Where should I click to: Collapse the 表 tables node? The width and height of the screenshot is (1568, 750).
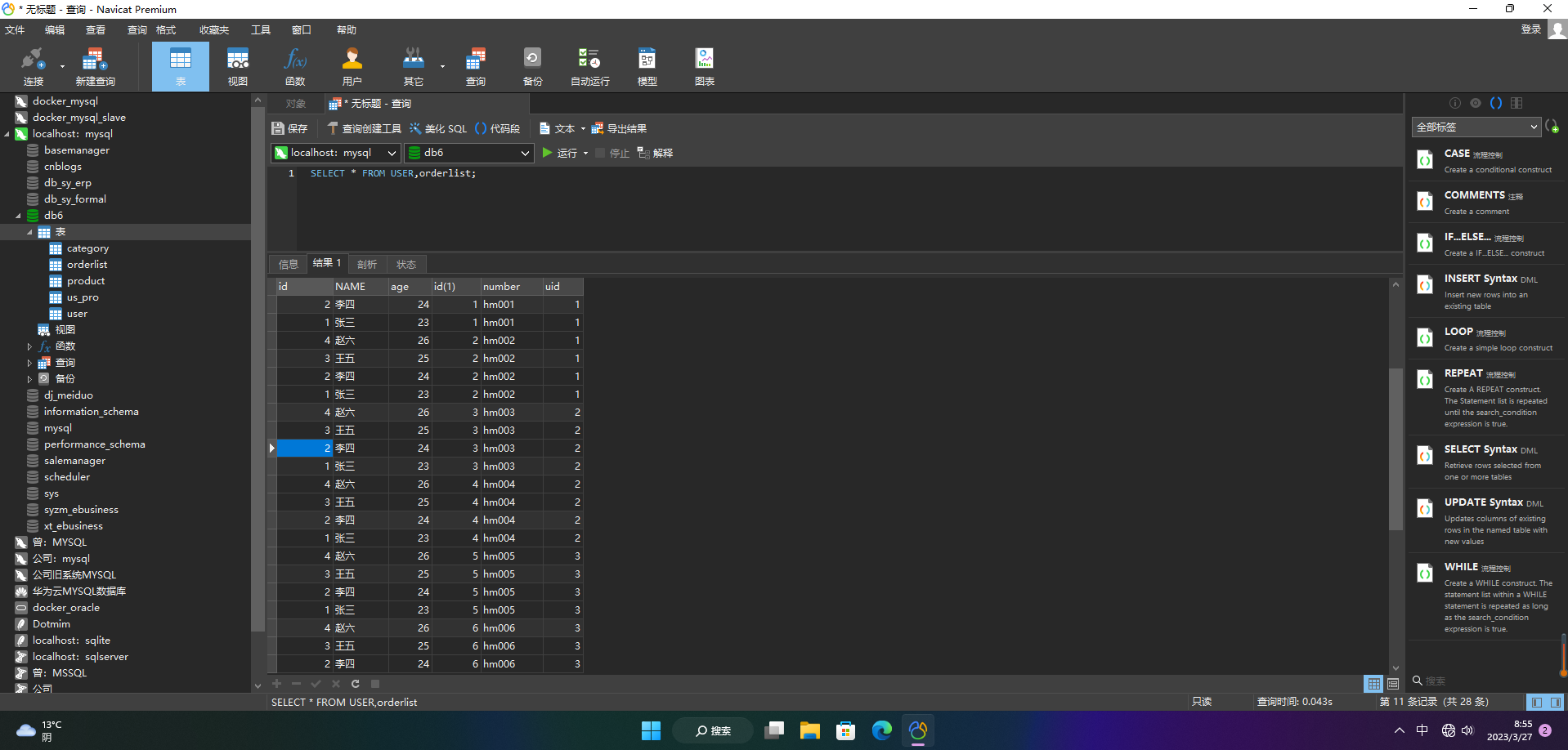29,232
